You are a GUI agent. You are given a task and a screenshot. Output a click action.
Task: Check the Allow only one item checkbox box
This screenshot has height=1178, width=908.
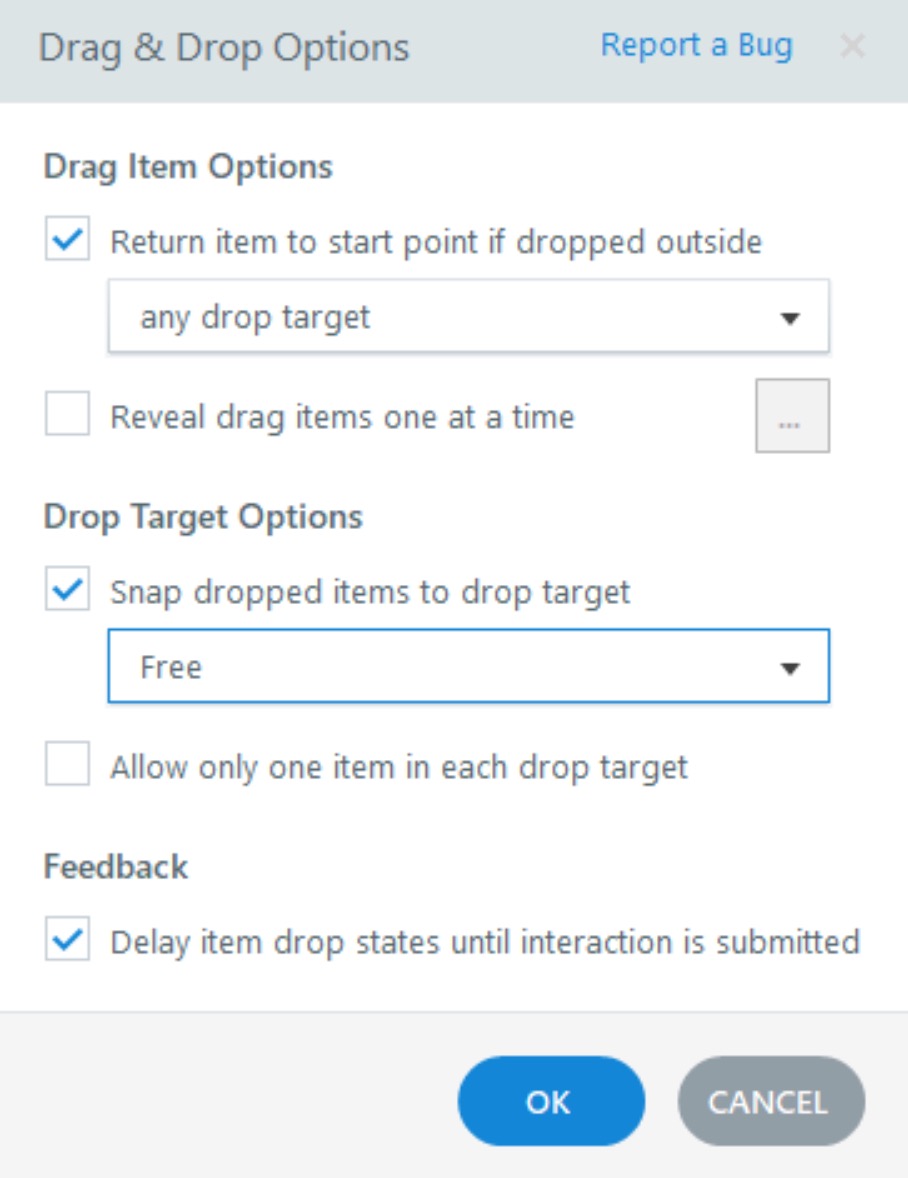point(68,766)
